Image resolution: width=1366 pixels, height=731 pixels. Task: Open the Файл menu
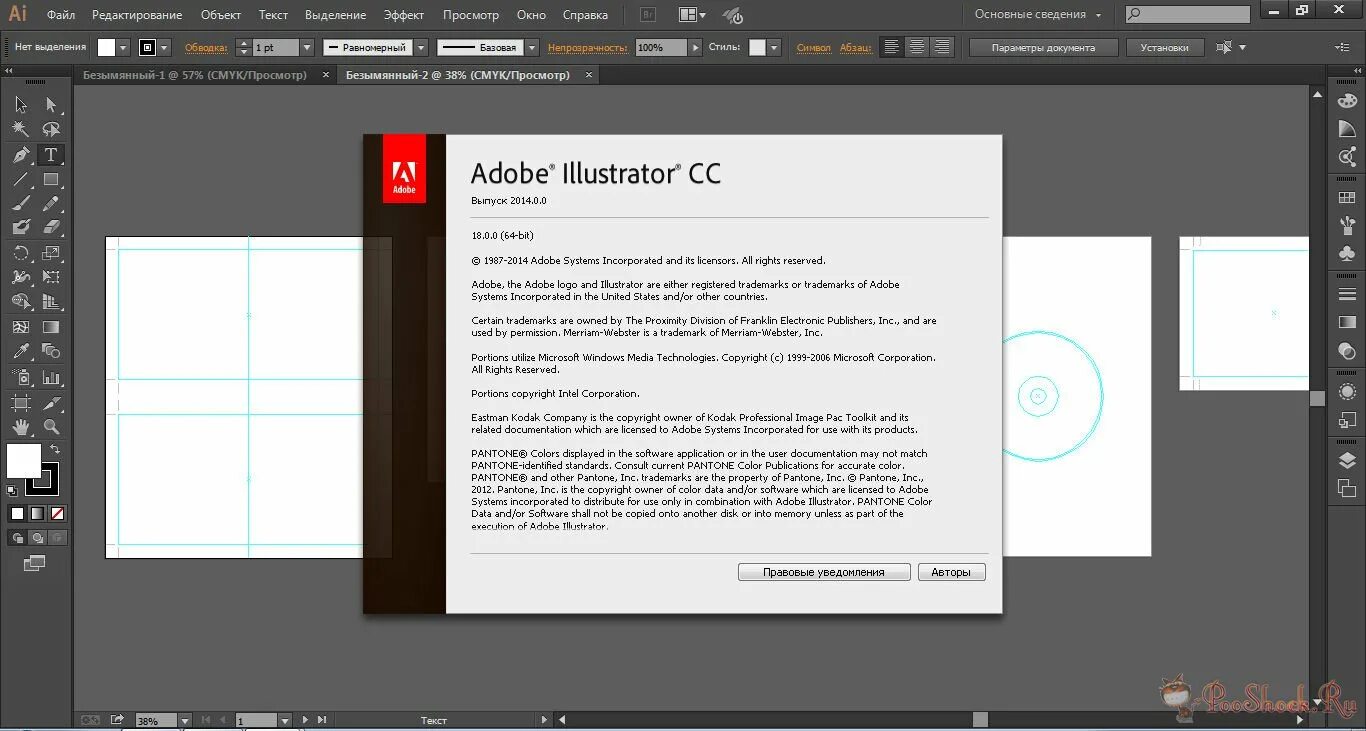(x=60, y=15)
